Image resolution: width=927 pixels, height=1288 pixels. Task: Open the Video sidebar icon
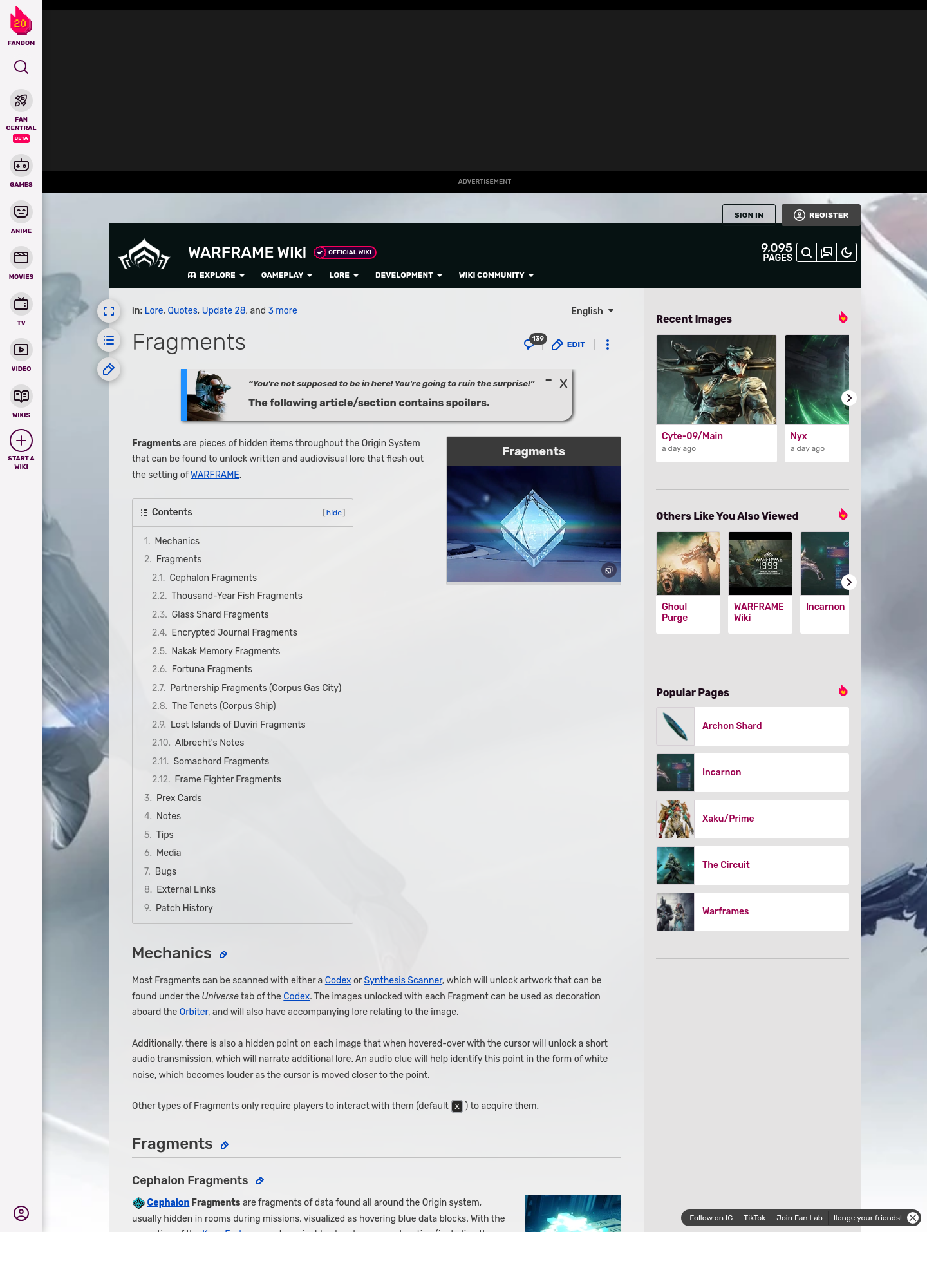click(21, 350)
